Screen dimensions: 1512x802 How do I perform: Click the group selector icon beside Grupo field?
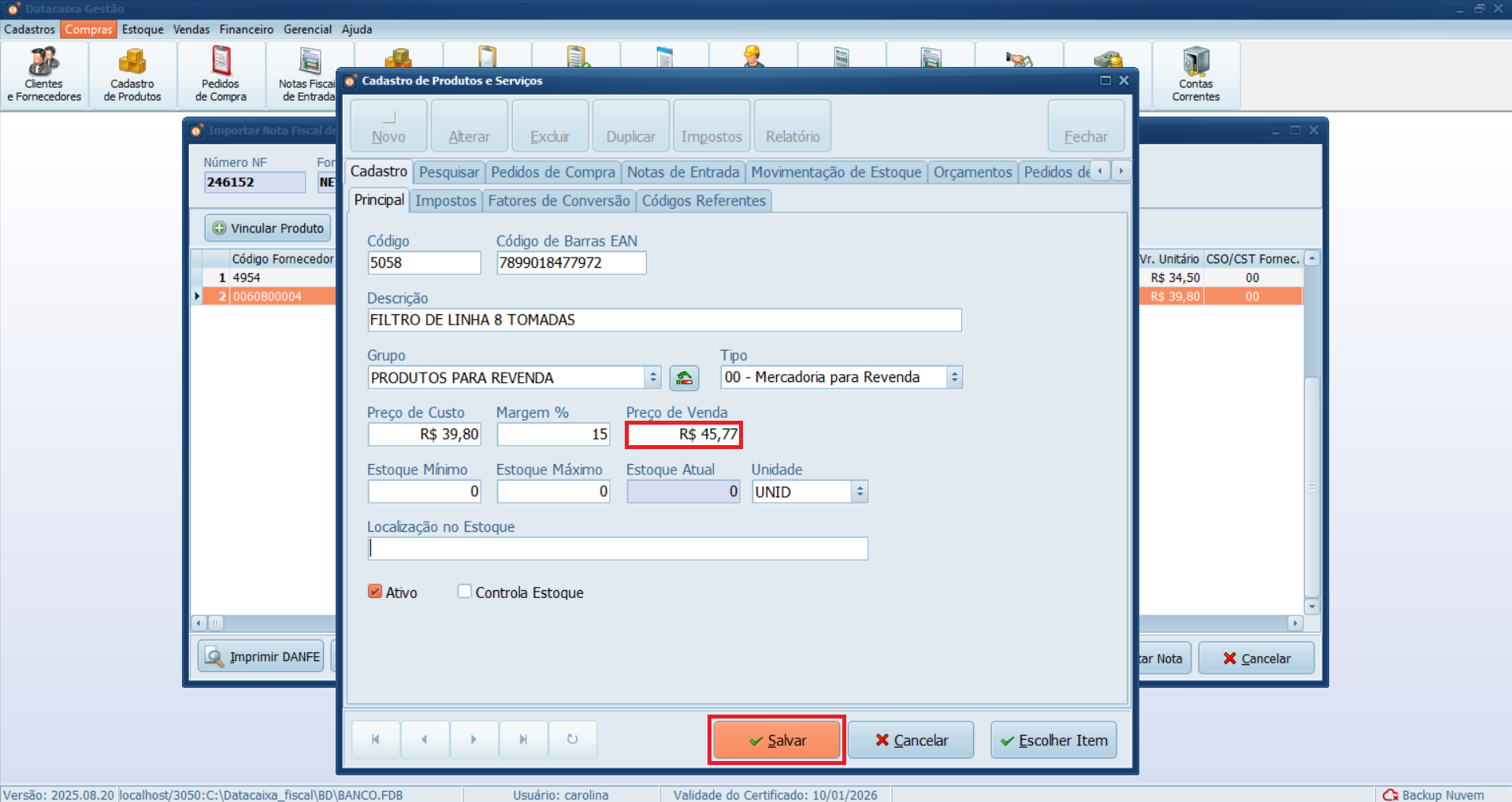click(683, 377)
